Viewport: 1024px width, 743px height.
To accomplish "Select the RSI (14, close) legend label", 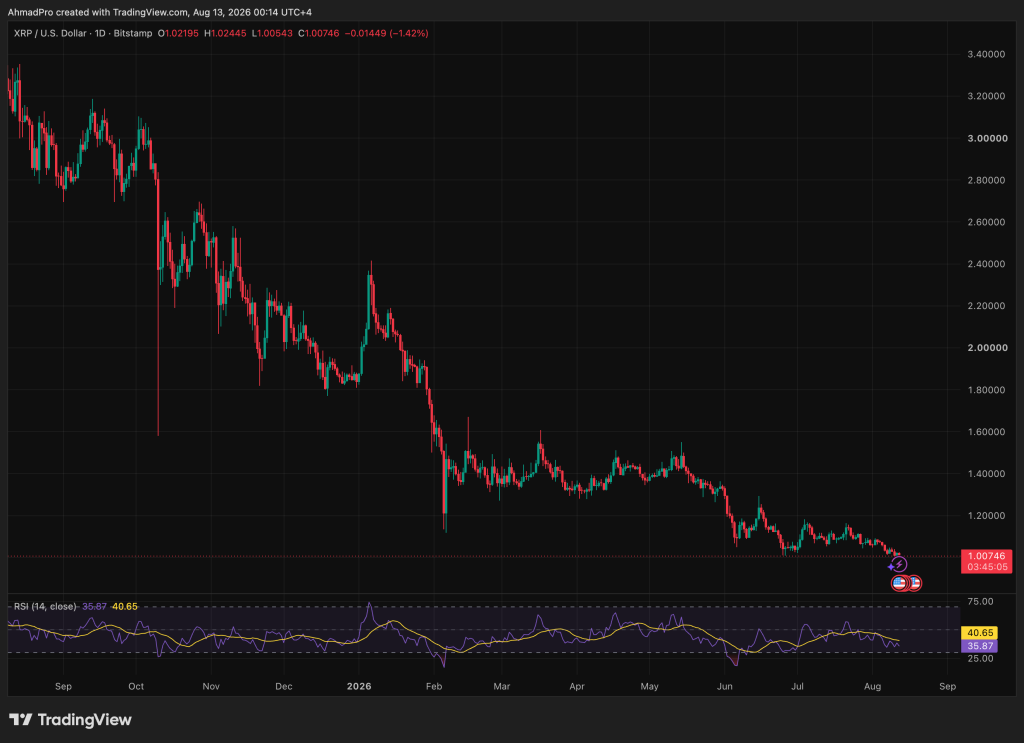I will [x=45, y=607].
